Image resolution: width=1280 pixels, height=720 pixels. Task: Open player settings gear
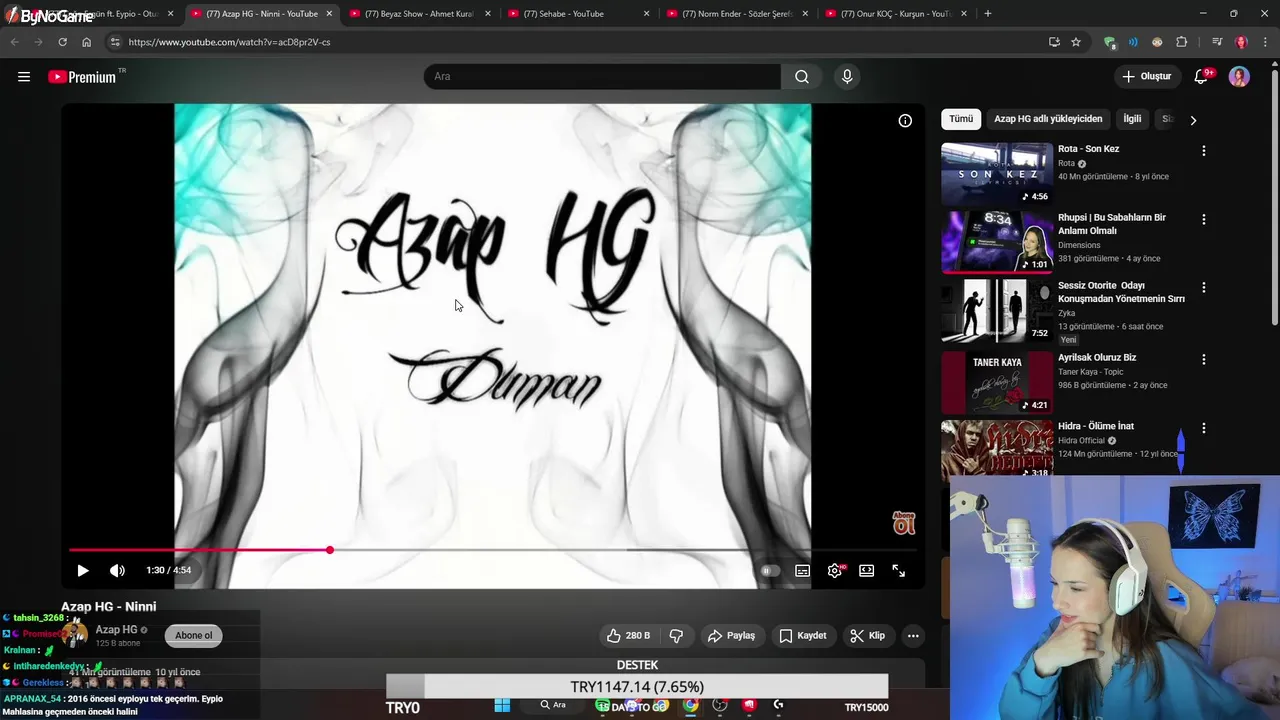click(x=835, y=570)
